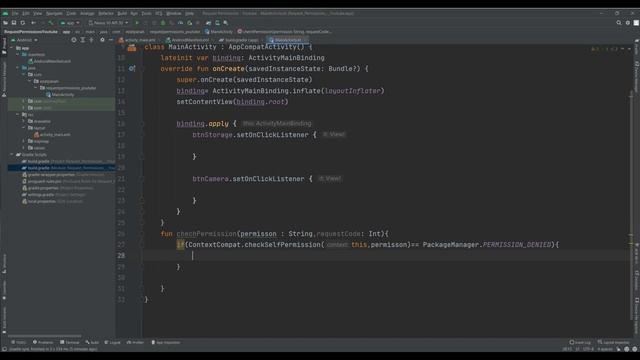Select settings.gradle in the tree
The image size is (640, 360).
[53, 195]
